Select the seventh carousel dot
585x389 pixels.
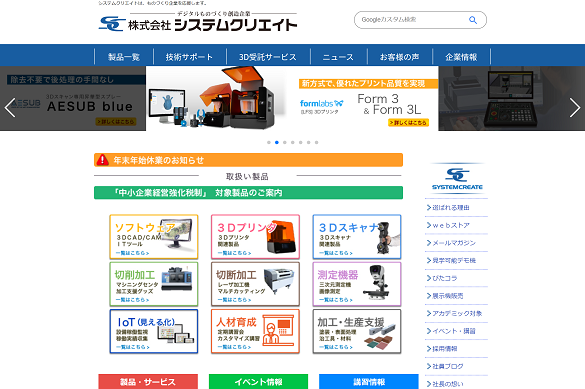(x=316, y=142)
